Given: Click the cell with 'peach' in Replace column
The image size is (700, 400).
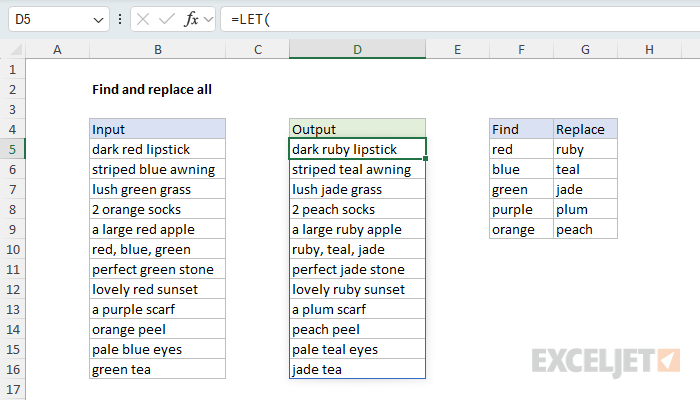Looking at the screenshot, I should point(585,229).
